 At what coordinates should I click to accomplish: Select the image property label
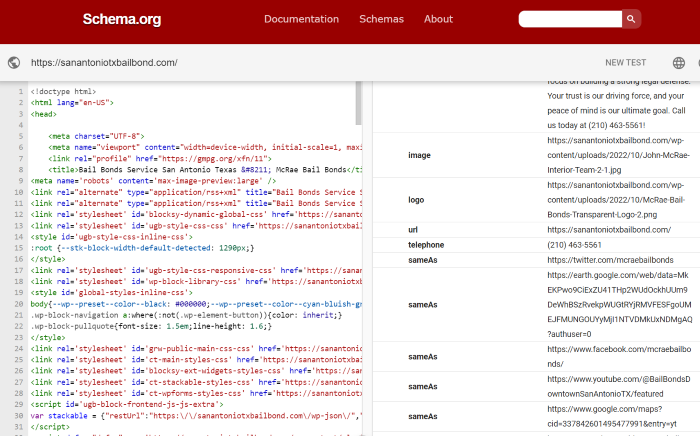[x=419, y=155]
